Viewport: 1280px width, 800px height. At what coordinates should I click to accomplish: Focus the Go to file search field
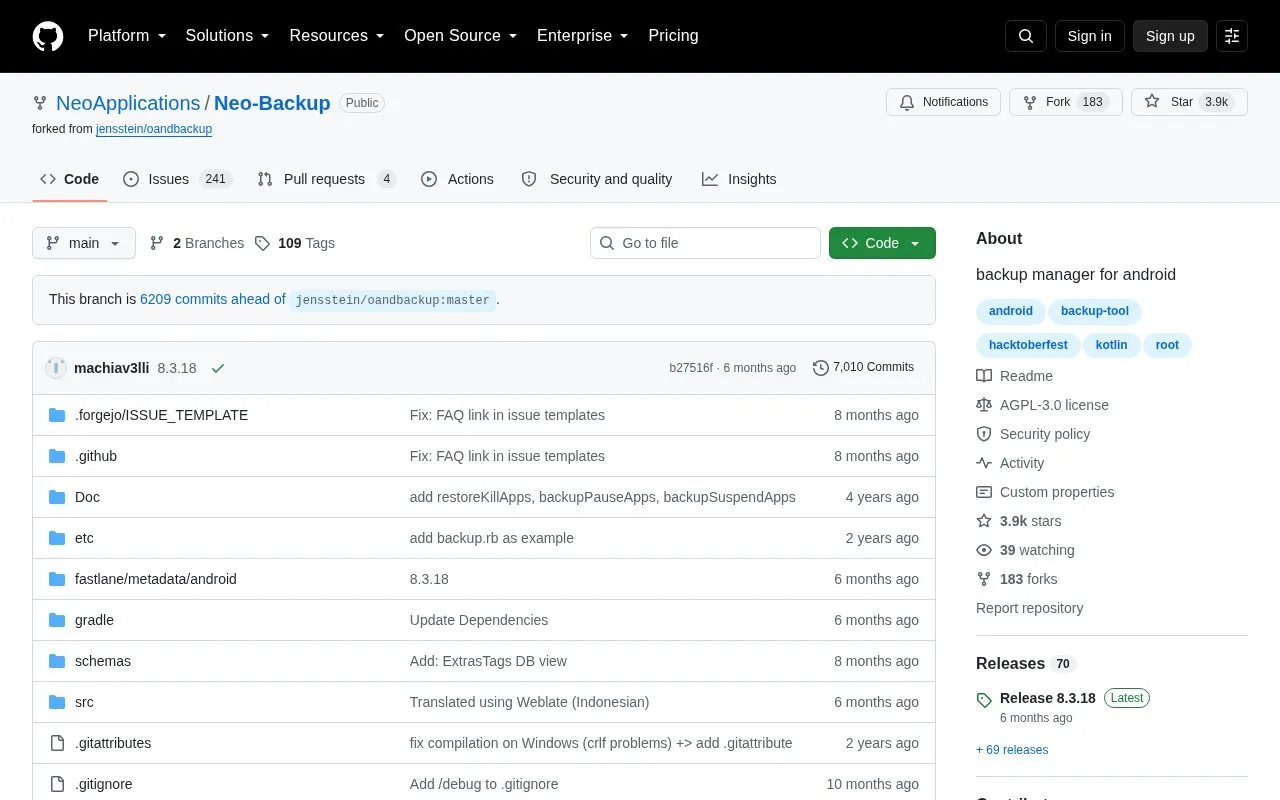pos(705,243)
